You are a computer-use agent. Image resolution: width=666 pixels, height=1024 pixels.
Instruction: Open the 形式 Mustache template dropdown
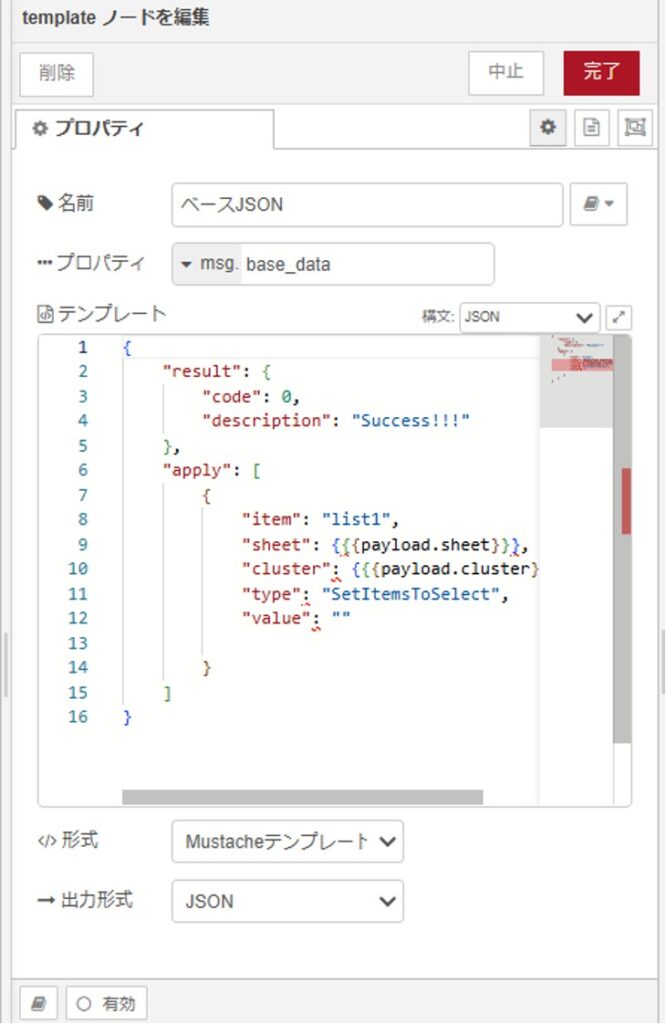(288, 841)
